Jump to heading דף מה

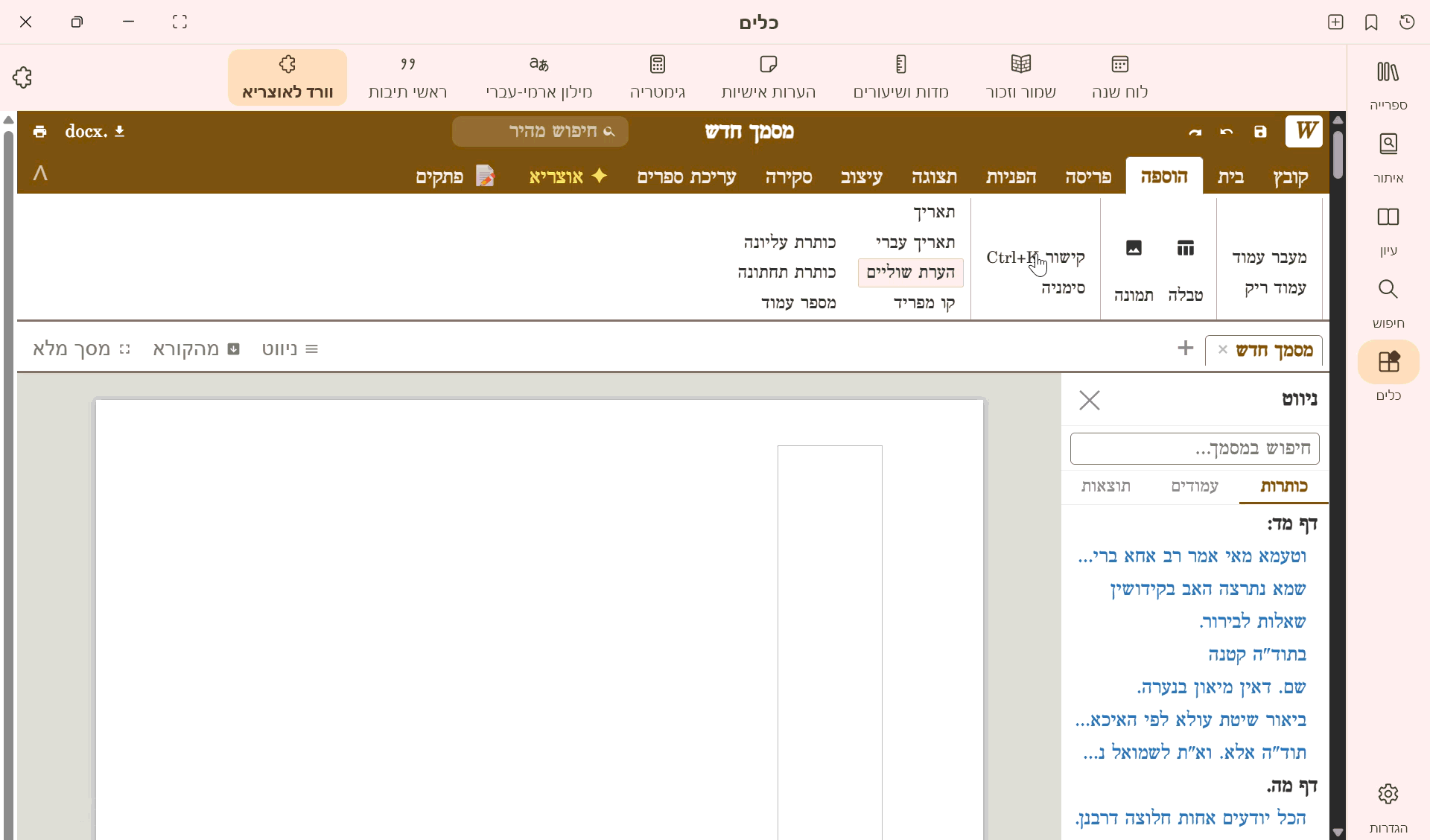tap(1291, 786)
